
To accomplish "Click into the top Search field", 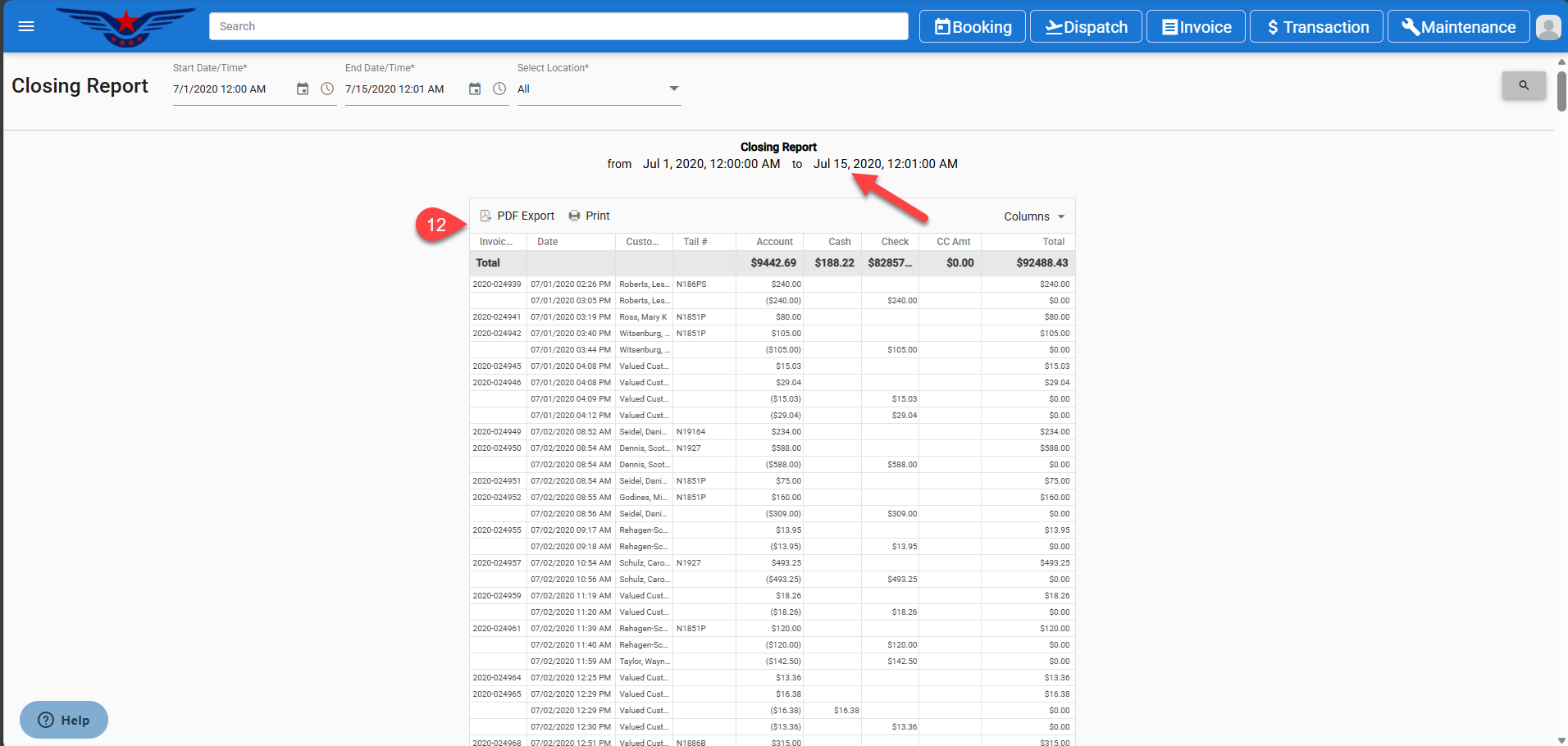I will point(558,26).
